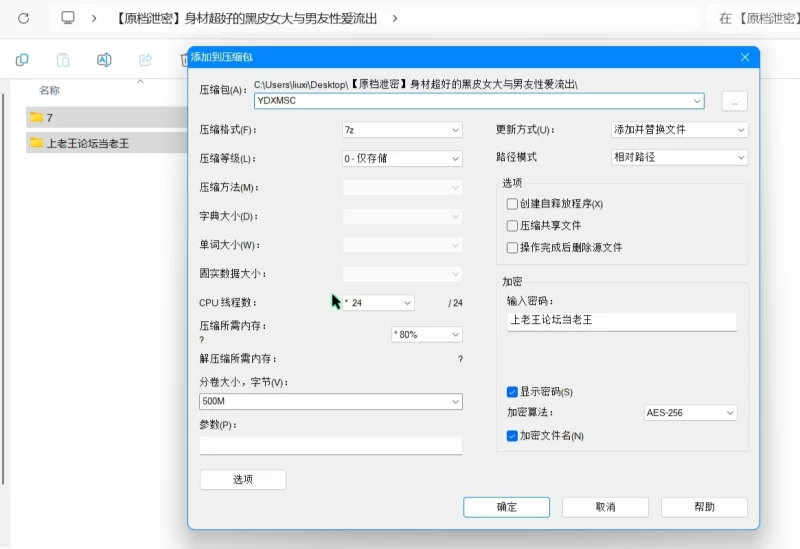The width and height of the screenshot is (800, 549).
Task: Uncheck 显示密码 checkbox
Action: click(x=512, y=392)
